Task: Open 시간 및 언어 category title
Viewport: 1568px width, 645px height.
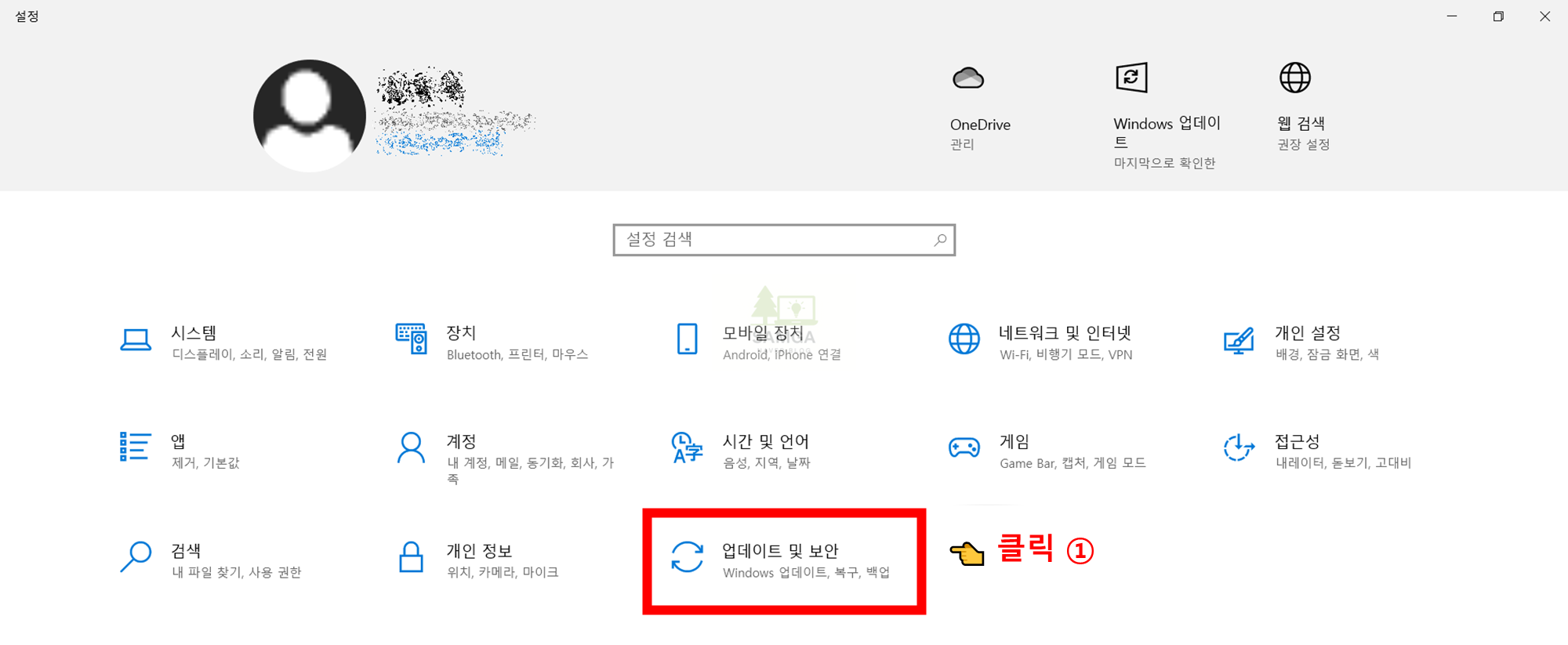Action: (x=765, y=441)
